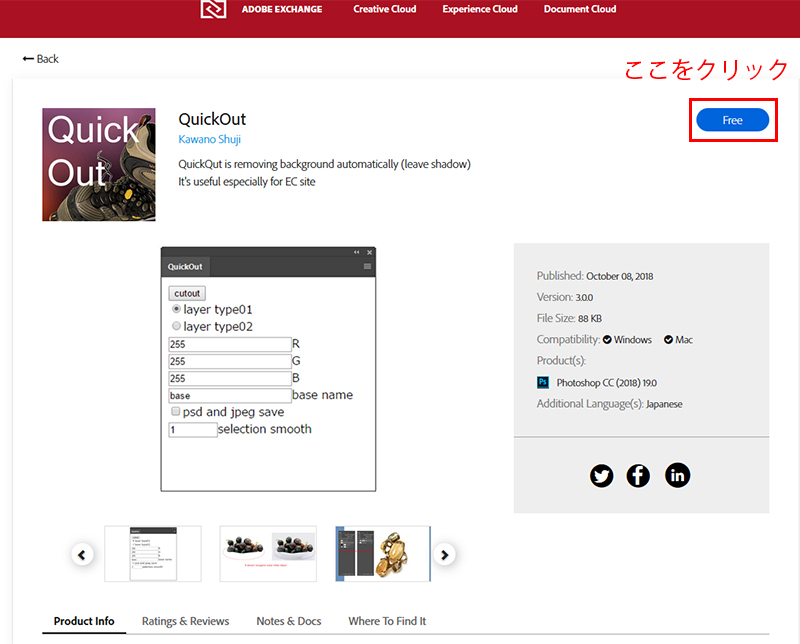800x644 pixels.
Task: Select layer type02 radio button
Action: tap(176, 326)
